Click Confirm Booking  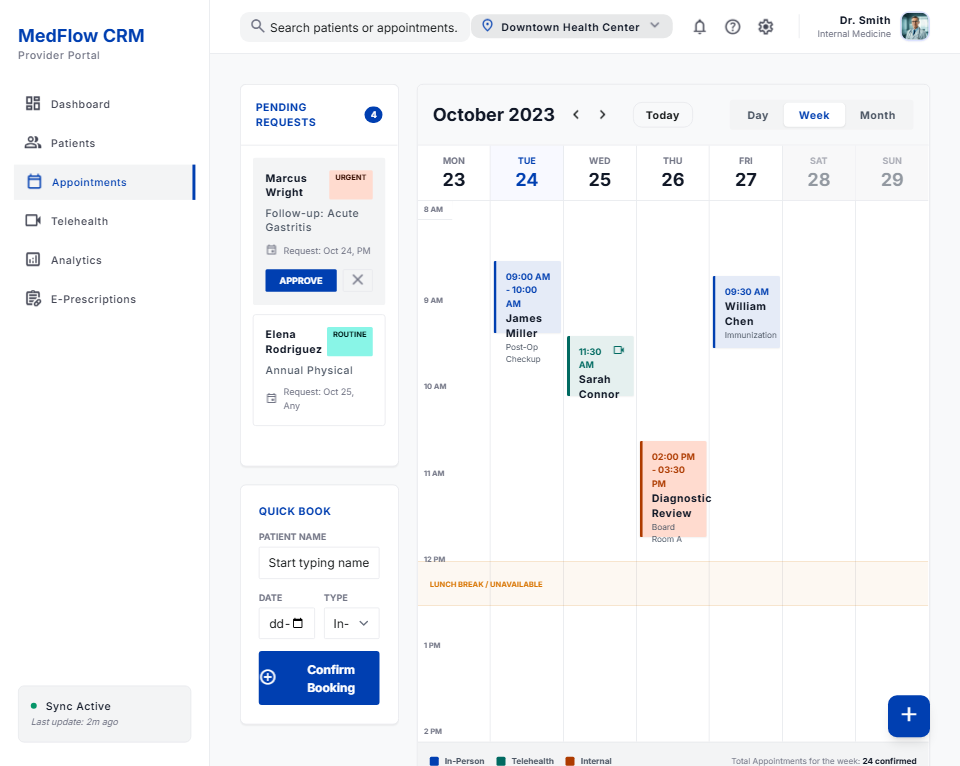point(319,678)
